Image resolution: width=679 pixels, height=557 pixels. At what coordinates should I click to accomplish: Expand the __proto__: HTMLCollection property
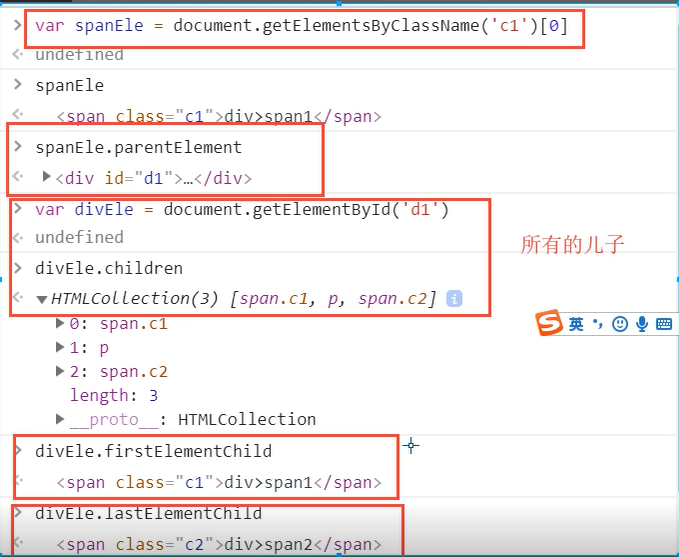click(61, 419)
